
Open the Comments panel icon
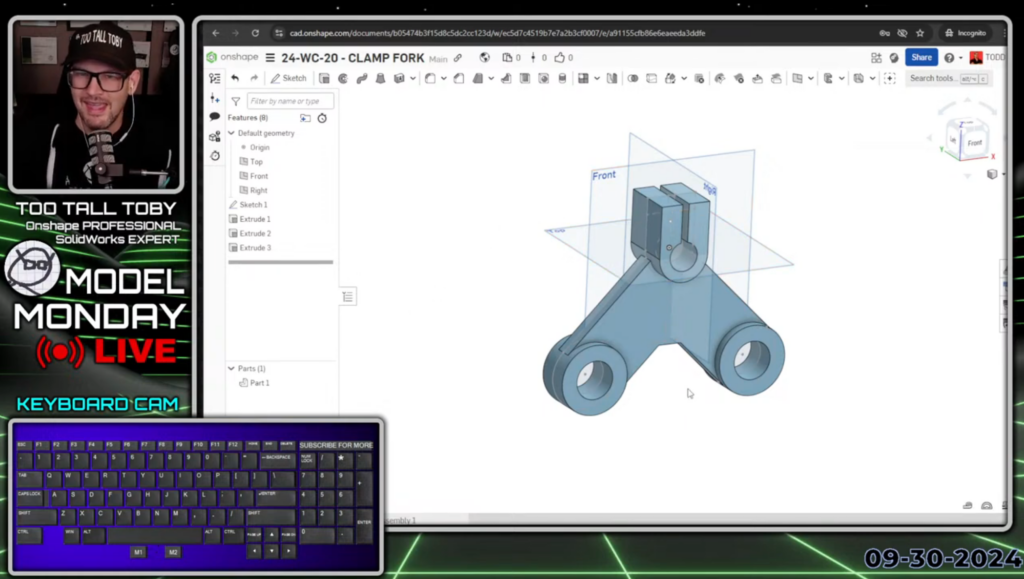(x=215, y=117)
